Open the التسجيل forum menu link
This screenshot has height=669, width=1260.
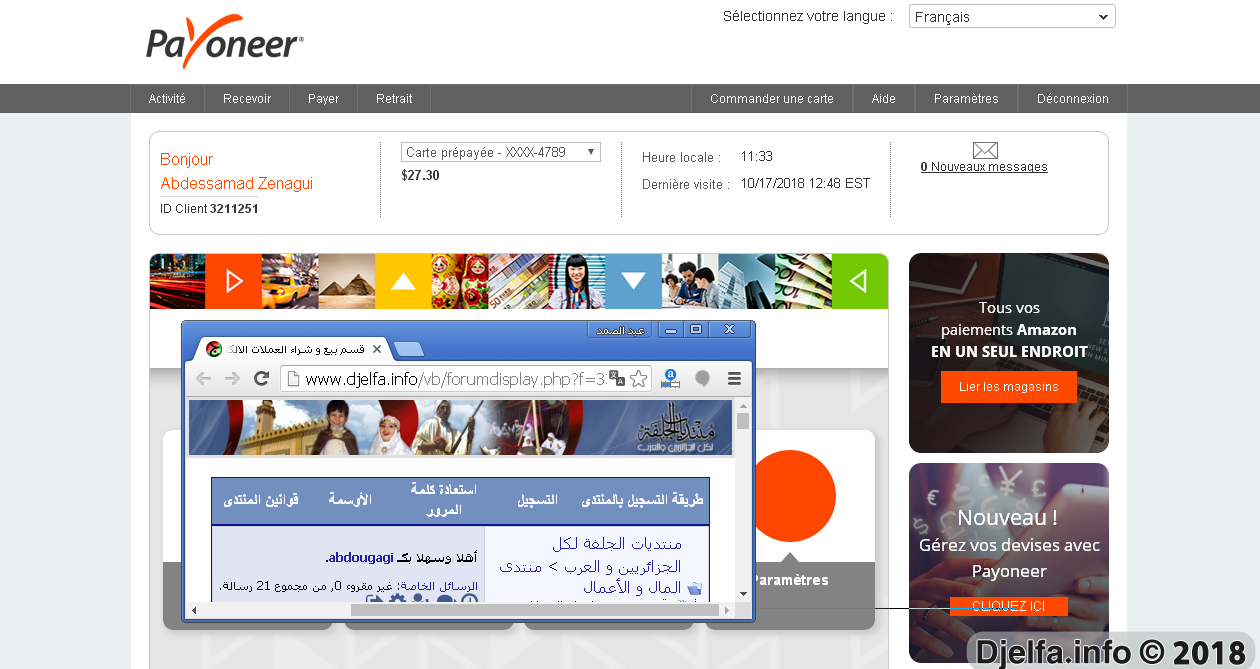[x=538, y=500]
